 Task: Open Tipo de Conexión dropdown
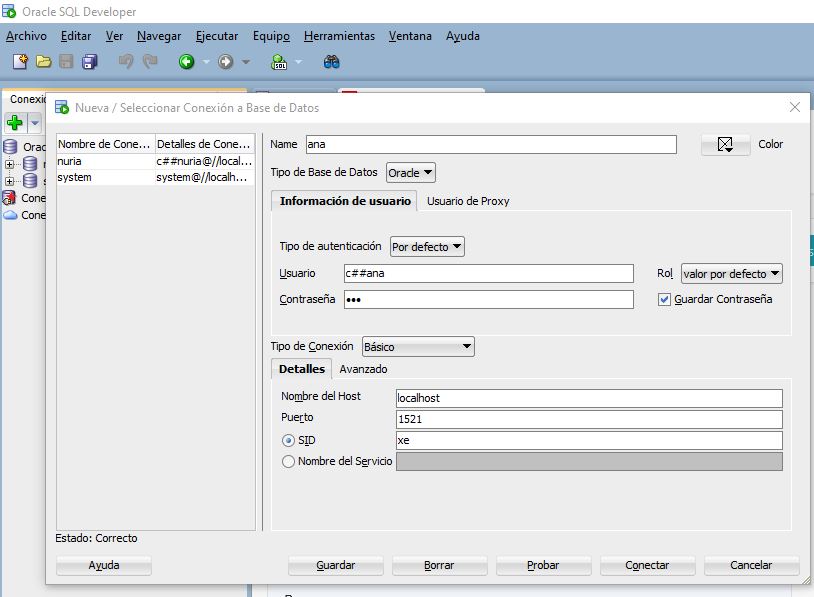click(418, 346)
